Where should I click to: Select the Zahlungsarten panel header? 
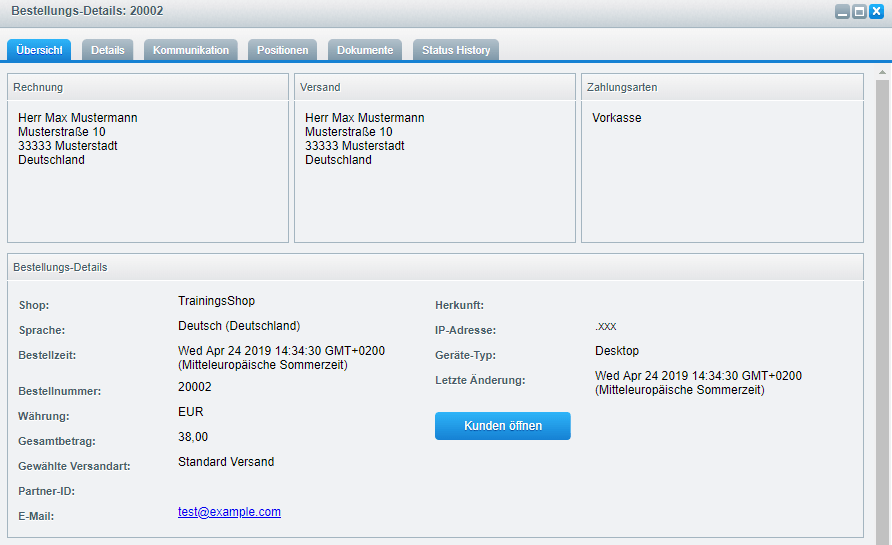click(722, 87)
